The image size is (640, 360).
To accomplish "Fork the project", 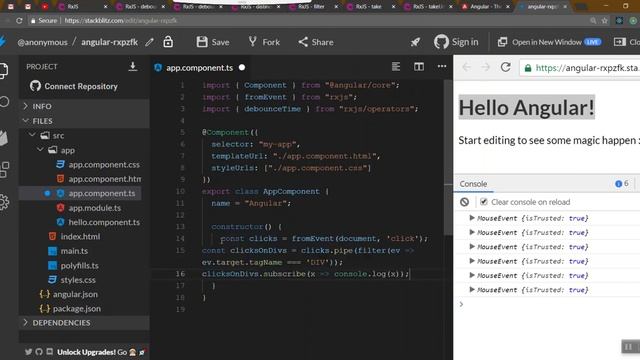I will point(264,42).
